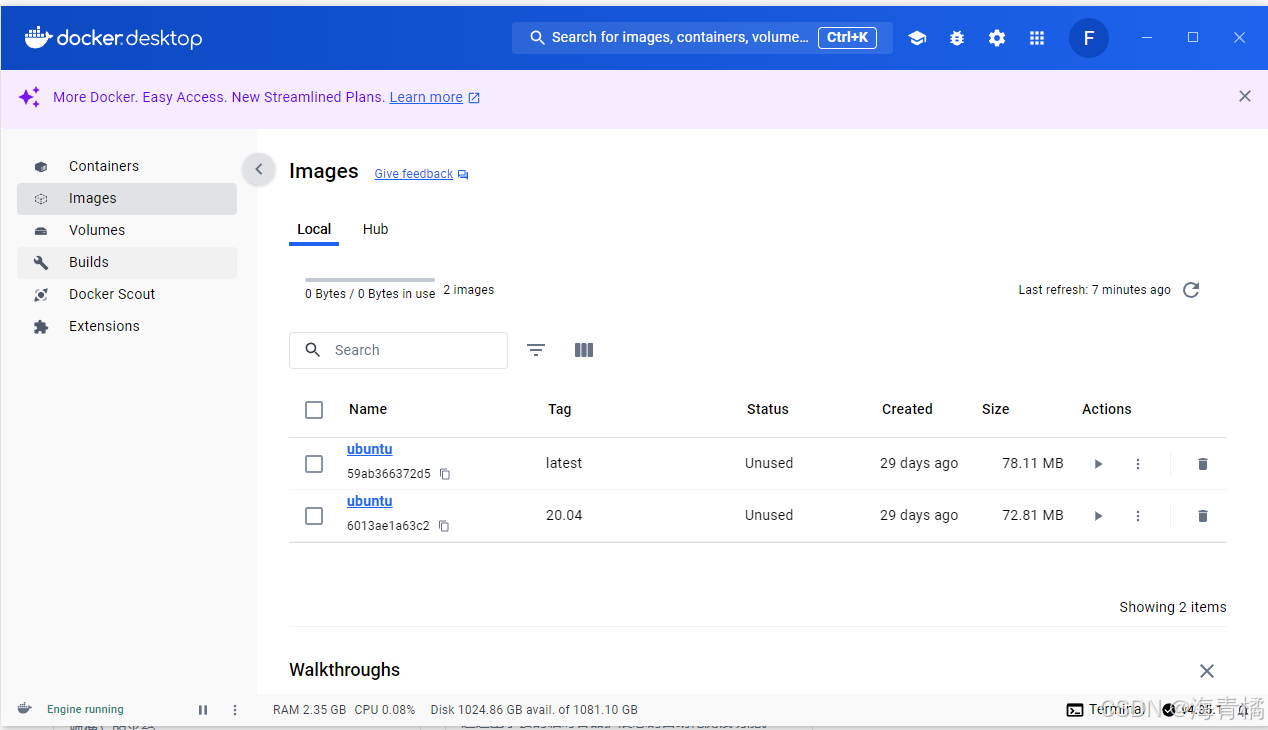Sort by the Tag column header
The height and width of the screenshot is (730, 1268).
click(x=560, y=409)
